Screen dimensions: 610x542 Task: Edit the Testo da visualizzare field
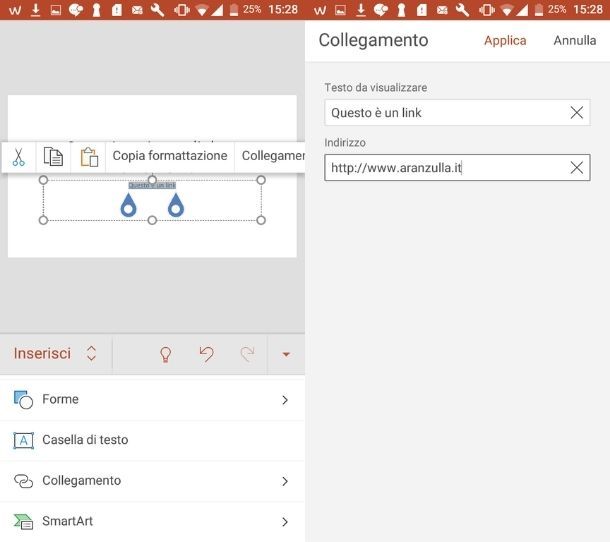[457, 113]
